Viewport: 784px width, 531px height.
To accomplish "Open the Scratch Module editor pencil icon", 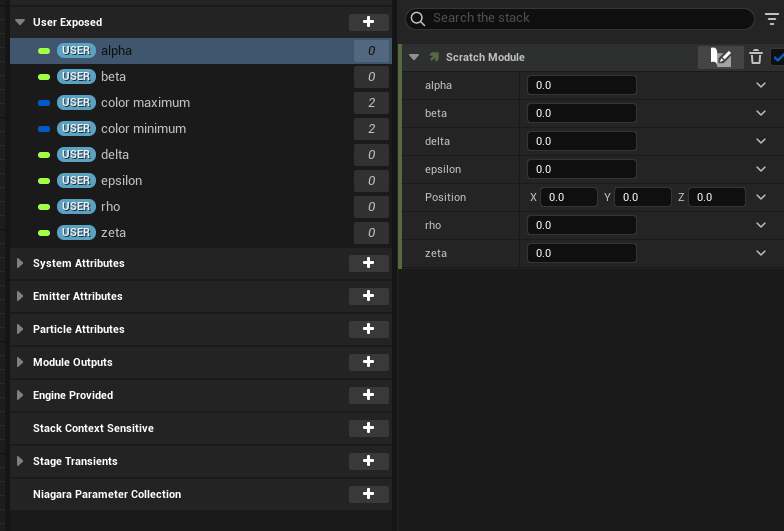I will pos(720,58).
